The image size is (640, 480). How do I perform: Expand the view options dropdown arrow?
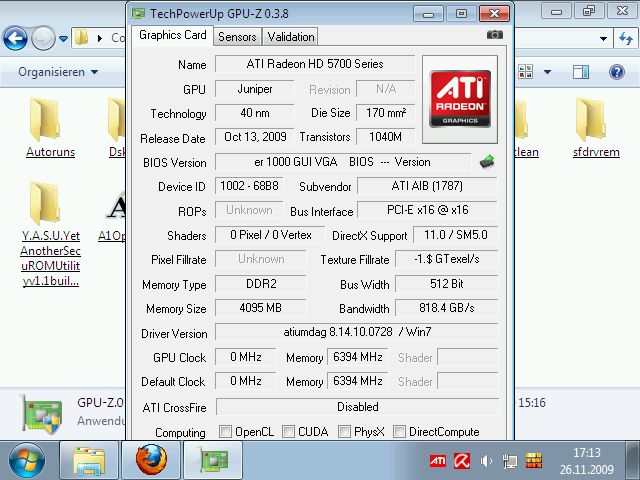pos(547,72)
